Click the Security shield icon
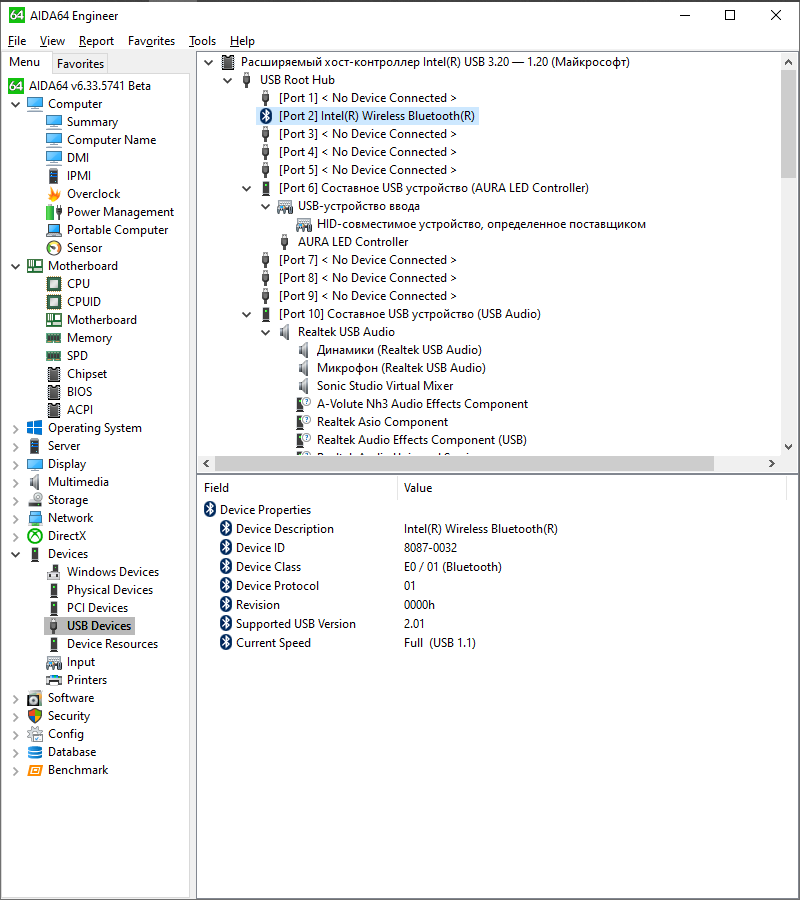This screenshot has width=800, height=900. tap(35, 716)
